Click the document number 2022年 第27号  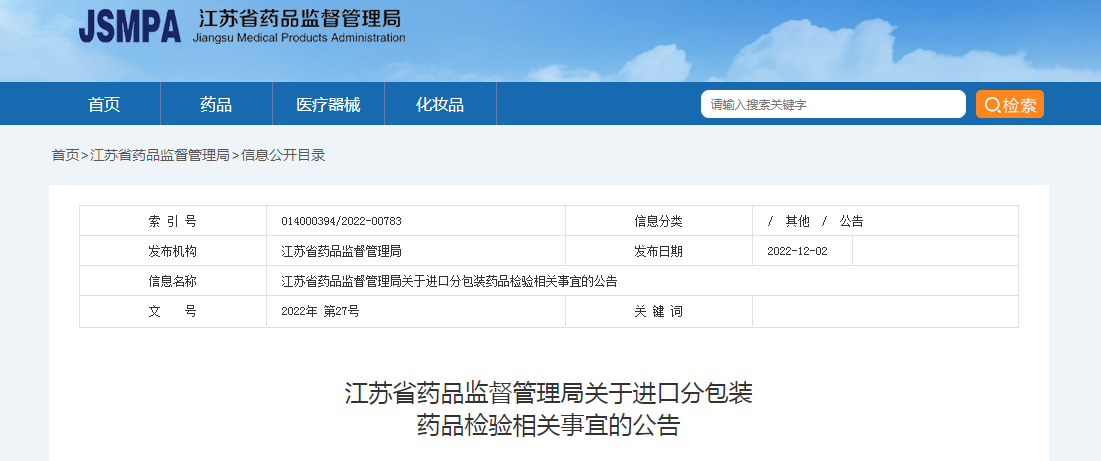tap(320, 312)
